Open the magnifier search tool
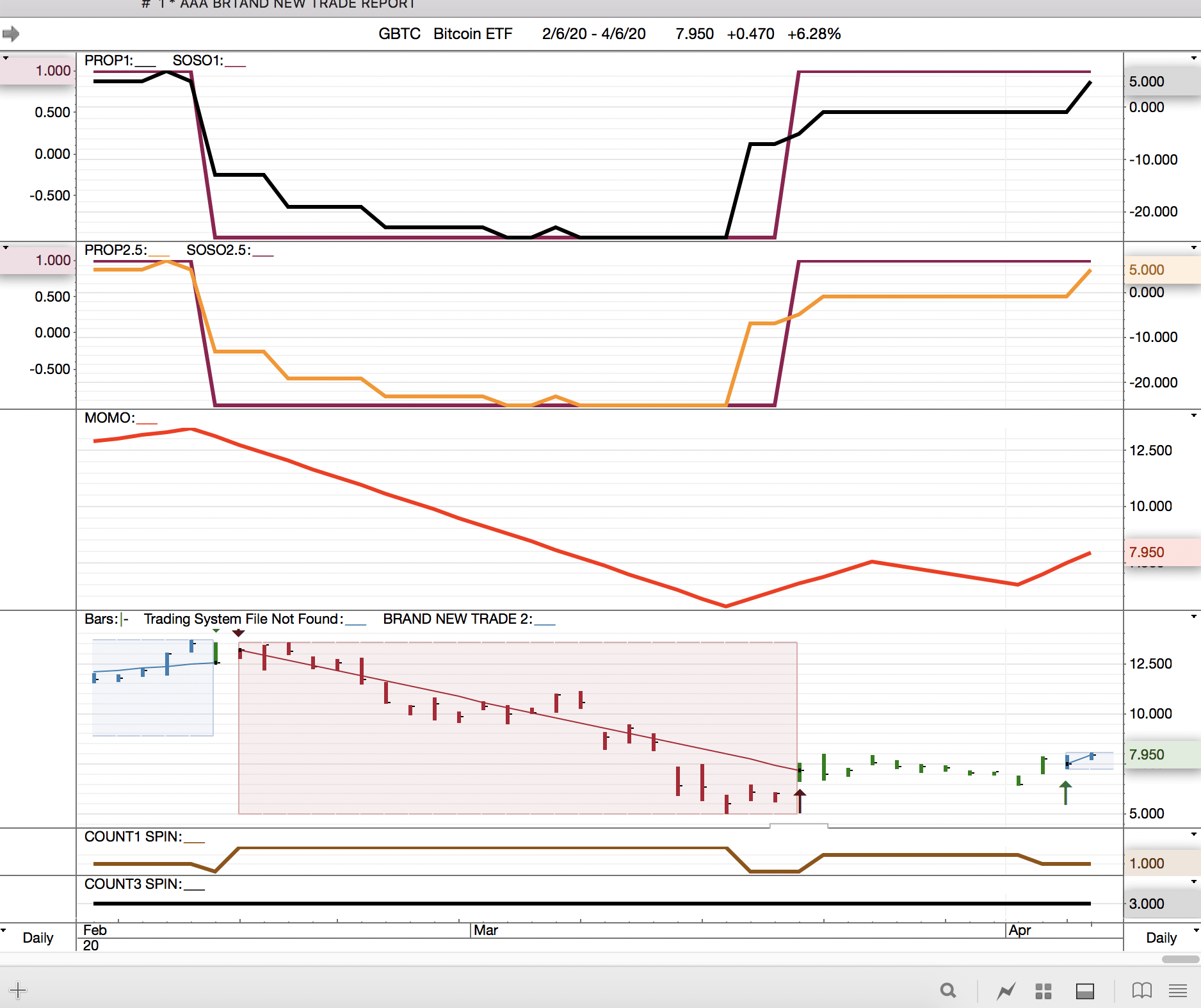The image size is (1201, 1008). [948, 991]
